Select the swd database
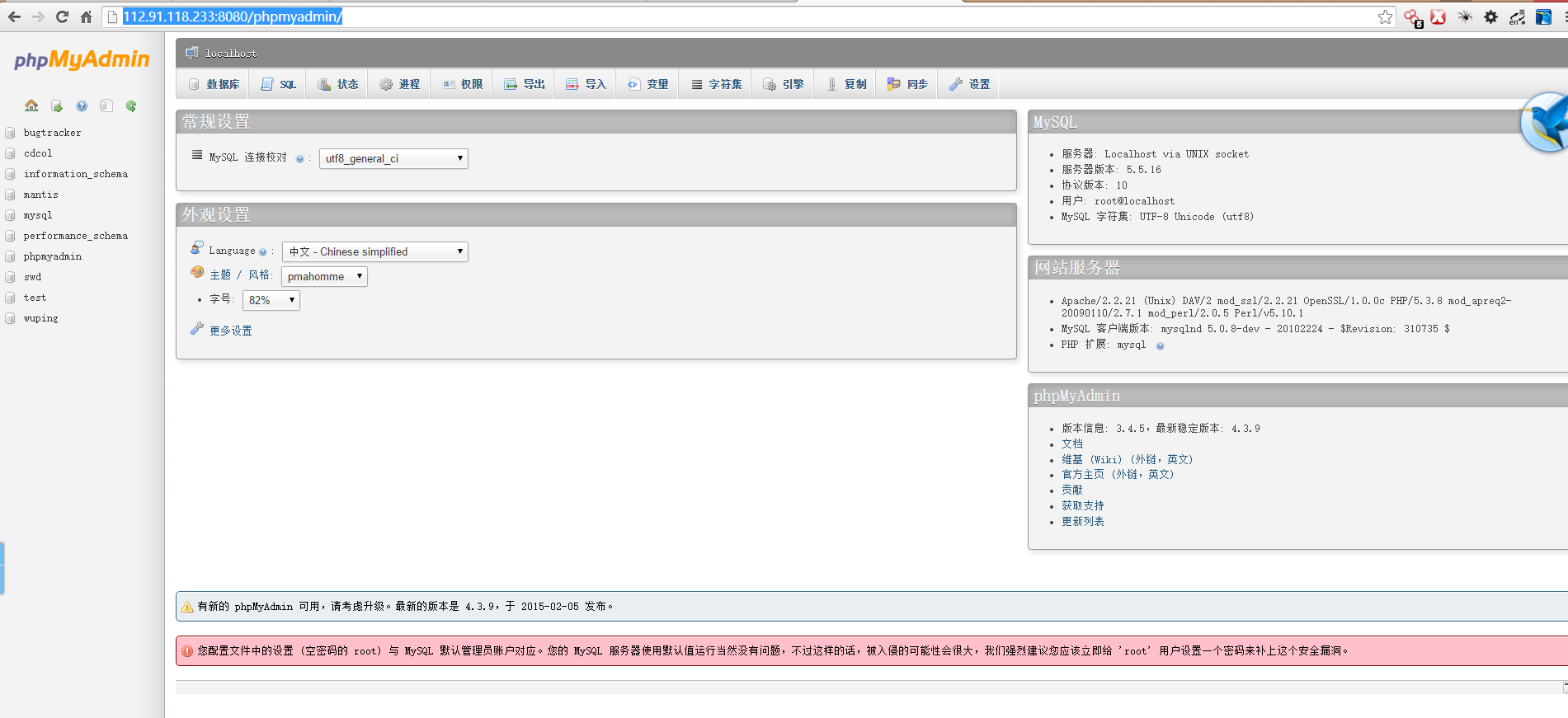The height and width of the screenshot is (718, 1568). coord(32,277)
